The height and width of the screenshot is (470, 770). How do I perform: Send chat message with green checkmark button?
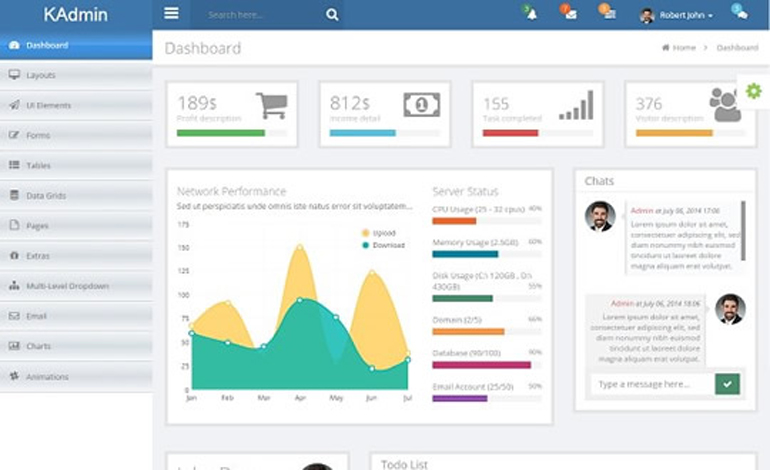point(727,384)
